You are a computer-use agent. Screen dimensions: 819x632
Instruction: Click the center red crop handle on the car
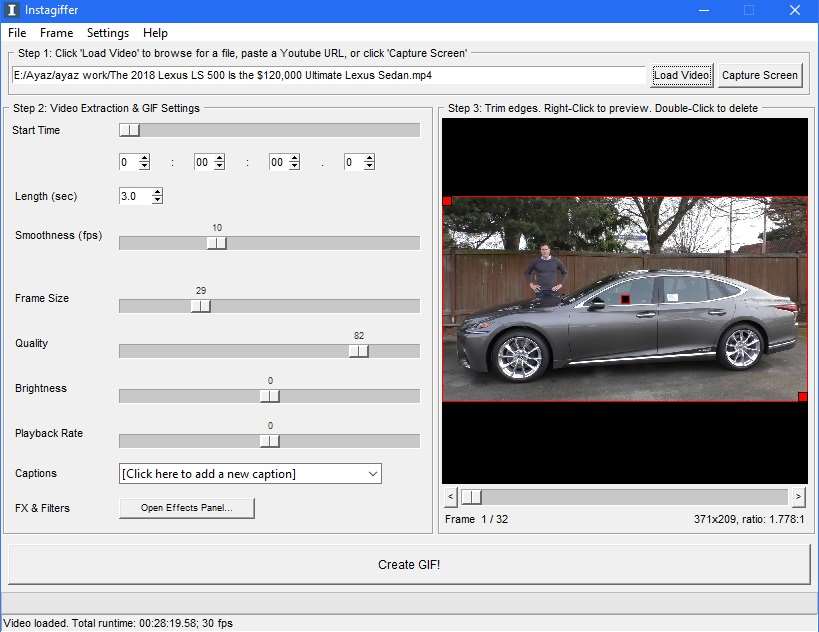(x=625, y=299)
